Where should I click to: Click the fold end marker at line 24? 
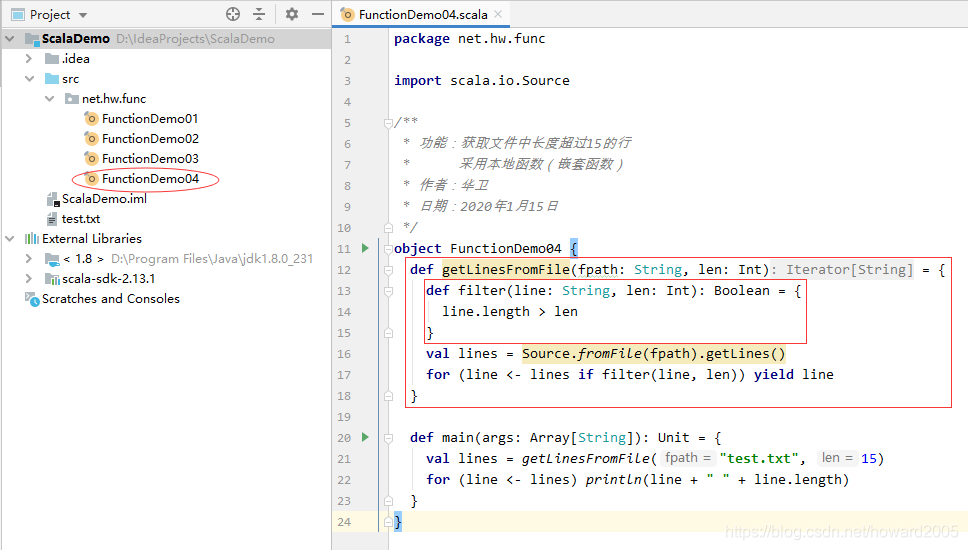[x=388, y=522]
